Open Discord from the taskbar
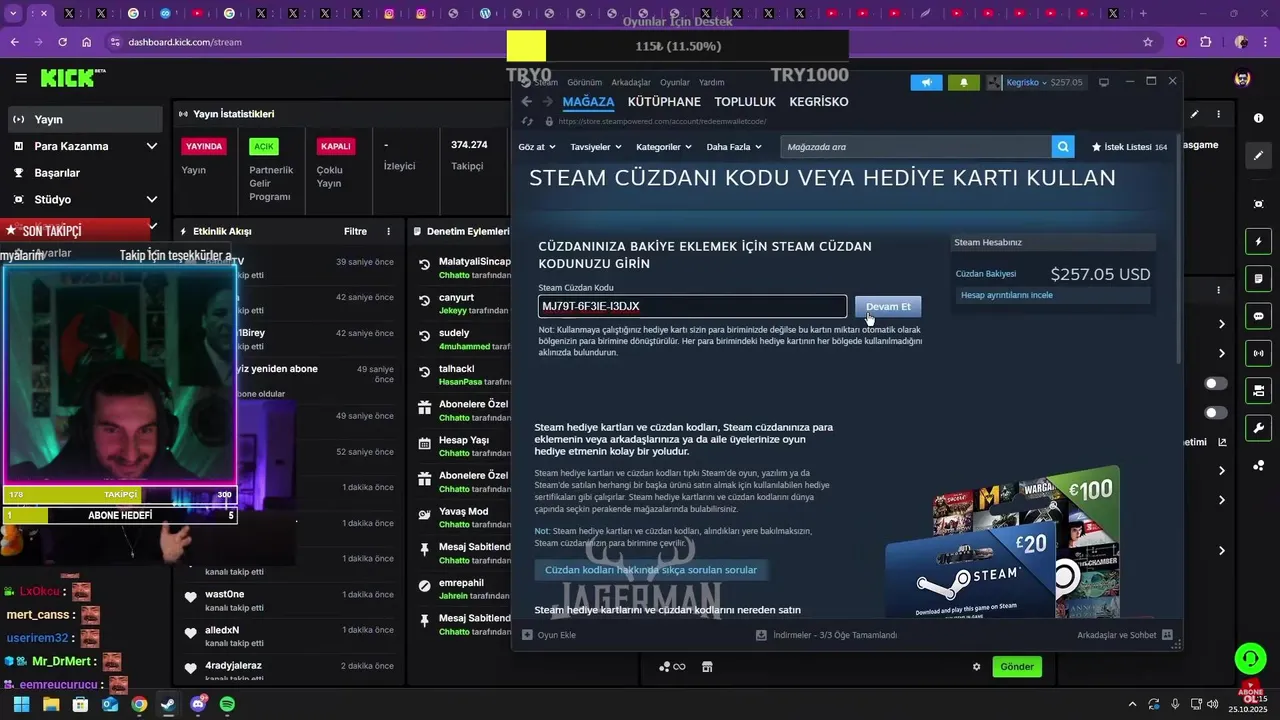Screen dimensions: 1280x720 pos(198,704)
